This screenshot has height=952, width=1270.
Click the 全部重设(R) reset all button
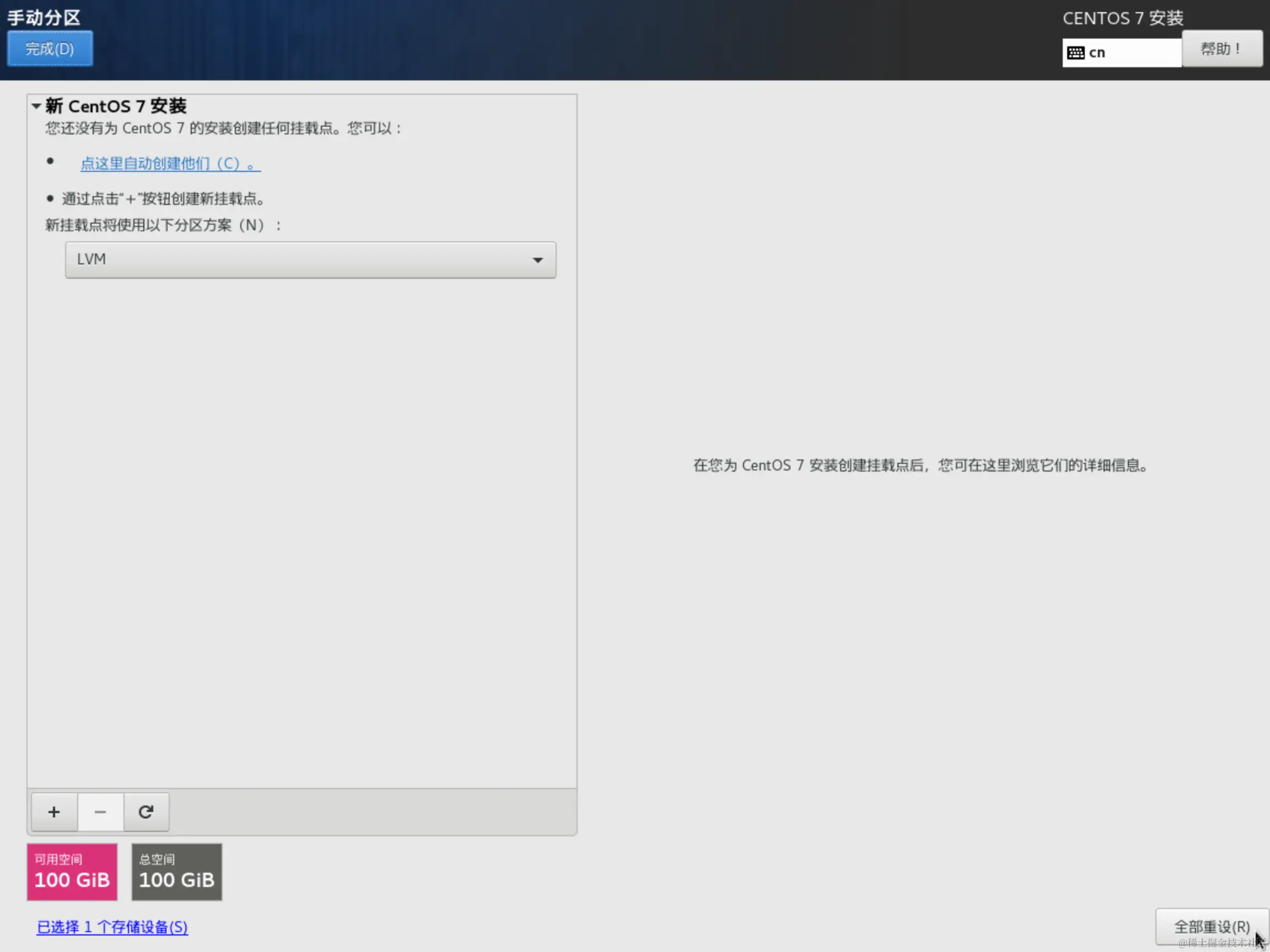[1211, 926]
